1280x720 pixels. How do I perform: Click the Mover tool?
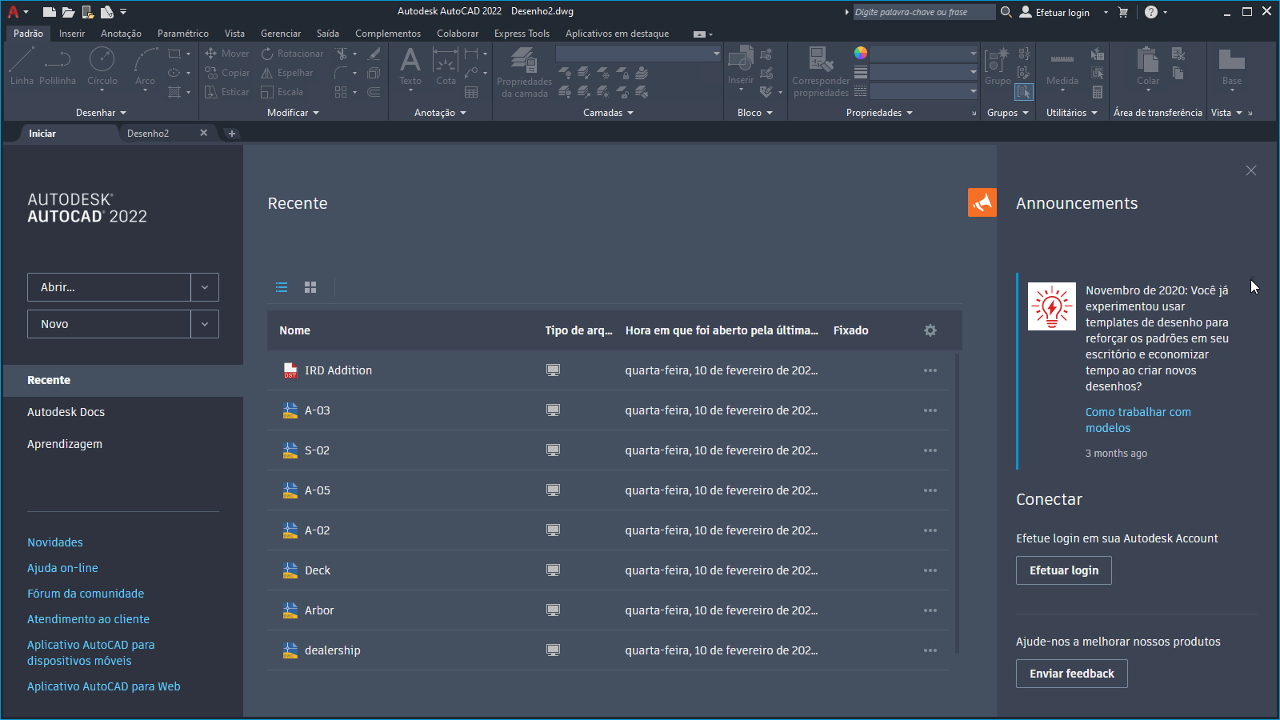point(227,53)
